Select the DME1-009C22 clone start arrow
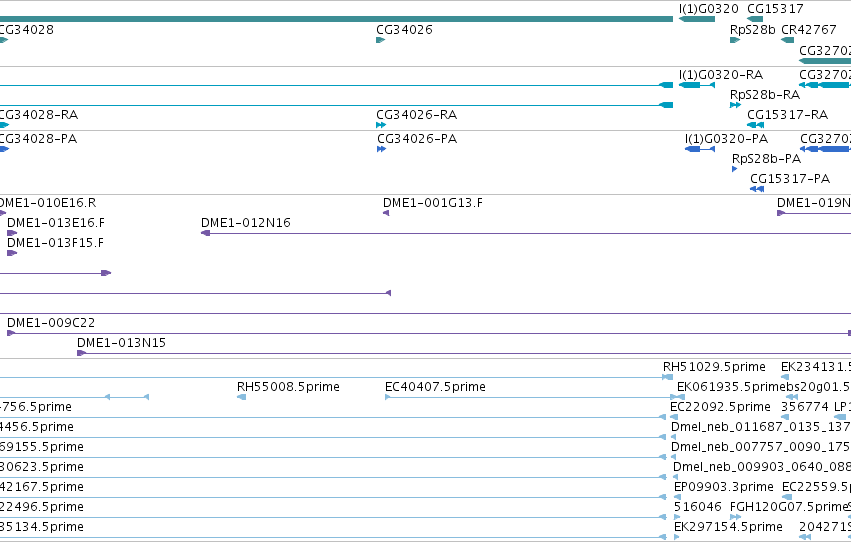 point(11,333)
